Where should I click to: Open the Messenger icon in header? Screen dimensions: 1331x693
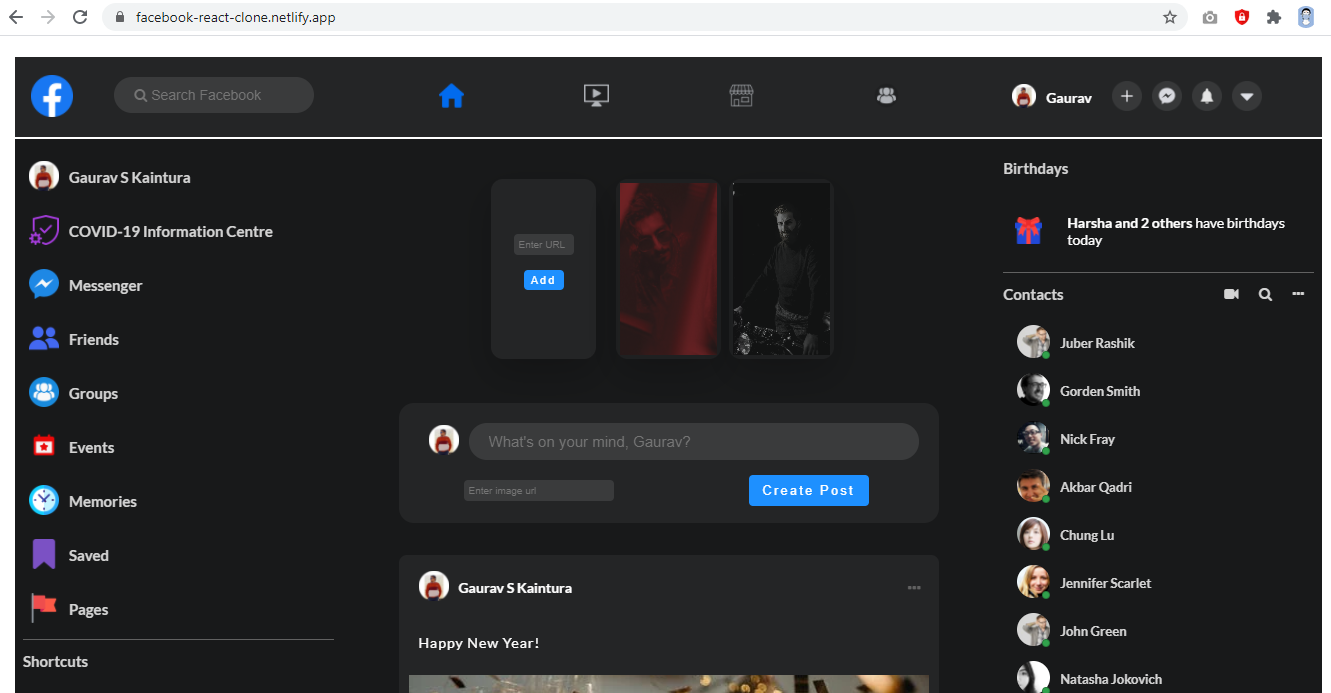(x=1166, y=96)
